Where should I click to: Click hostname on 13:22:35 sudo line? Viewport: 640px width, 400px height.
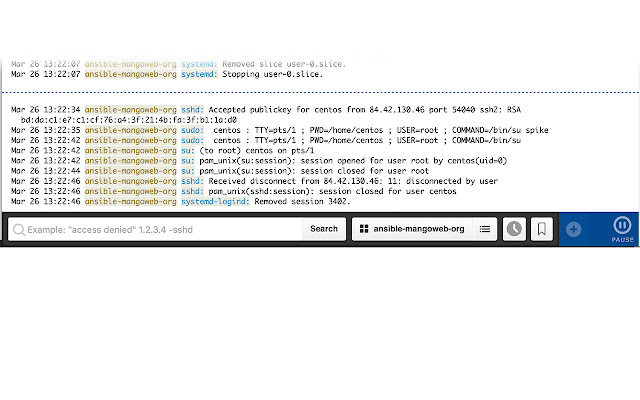coord(131,130)
